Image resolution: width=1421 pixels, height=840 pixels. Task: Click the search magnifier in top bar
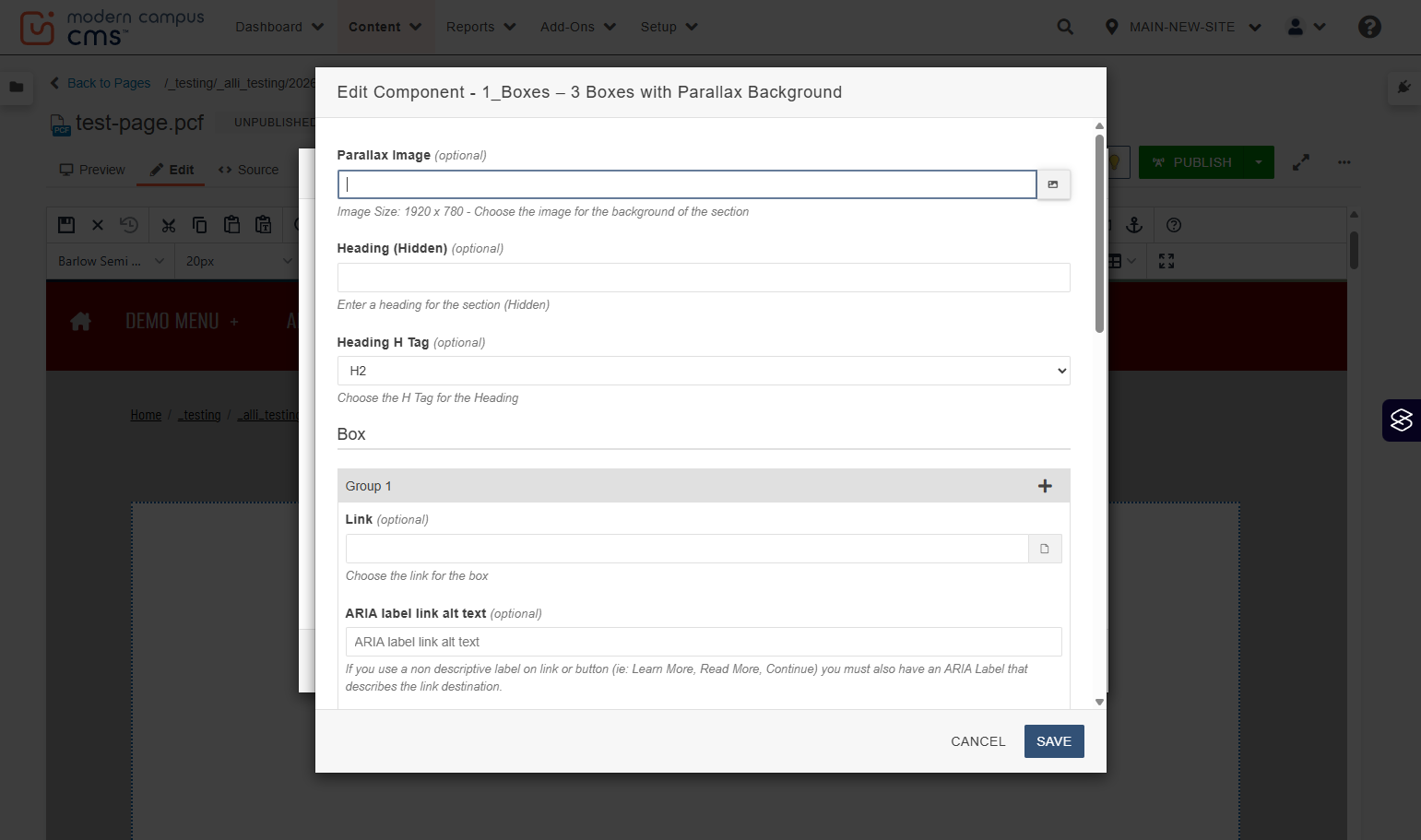1065,27
